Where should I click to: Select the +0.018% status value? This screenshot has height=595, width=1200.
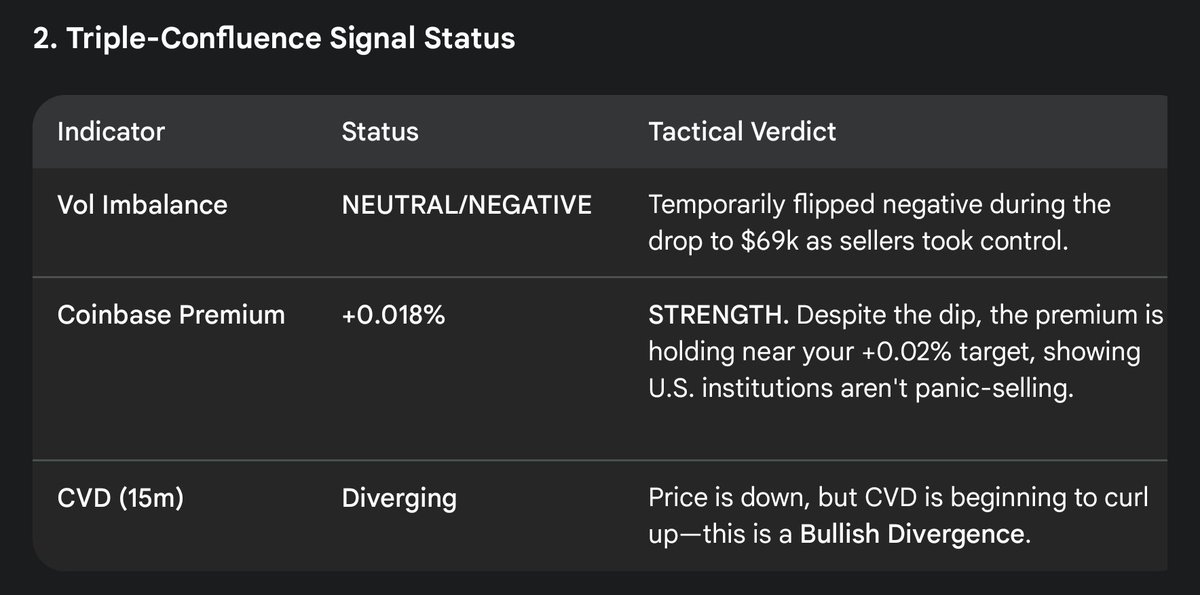[x=394, y=315]
